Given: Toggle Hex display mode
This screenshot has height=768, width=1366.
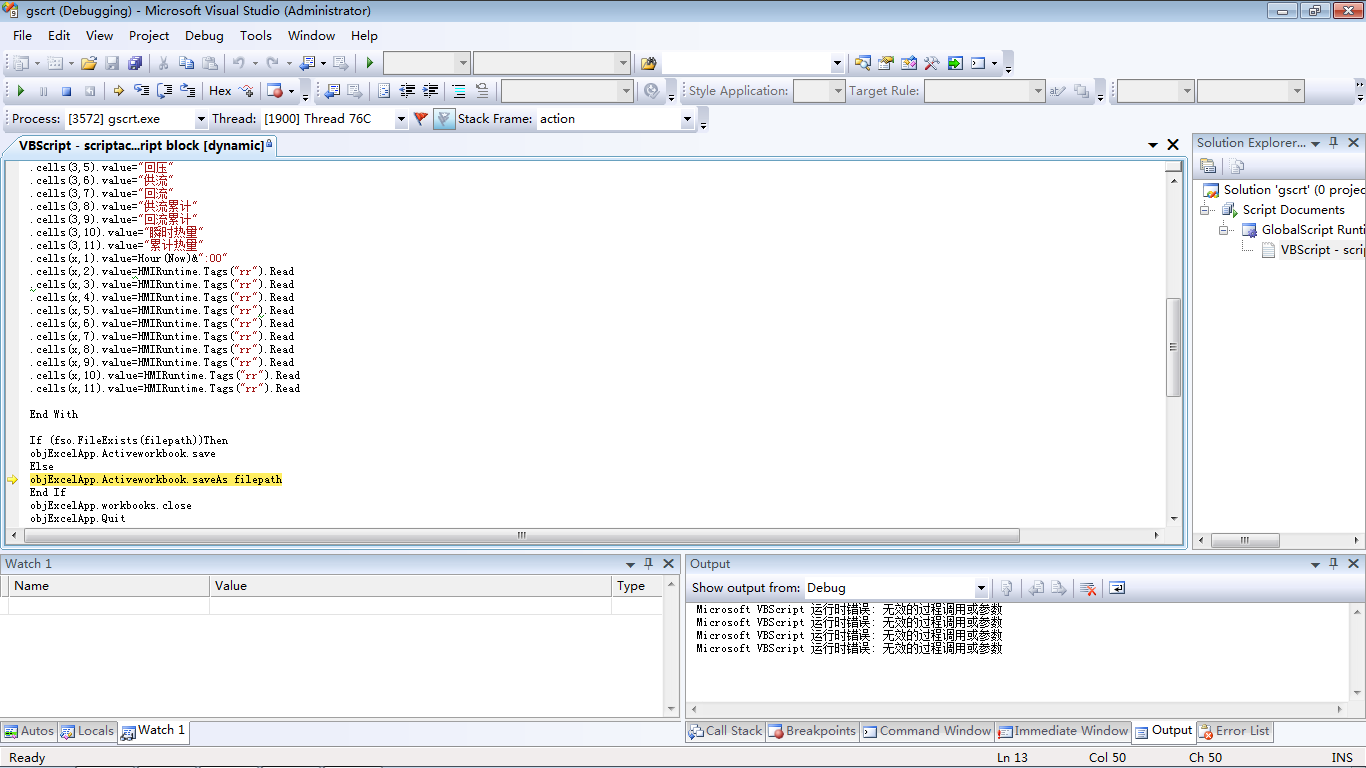Looking at the screenshot, I should [220, 91].
